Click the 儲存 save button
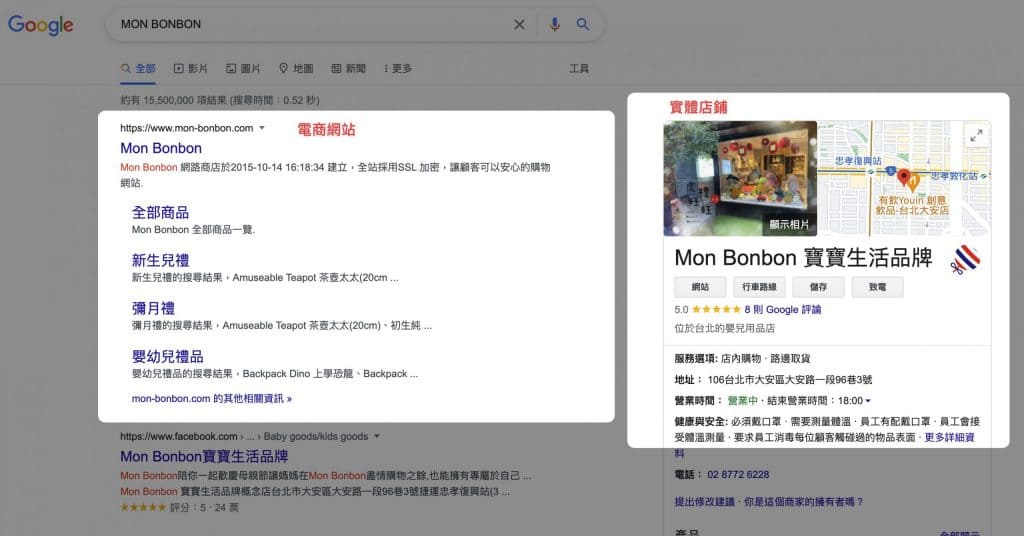Image resolution: width=1024 pixels, height=536 pixels. (818, 287)
